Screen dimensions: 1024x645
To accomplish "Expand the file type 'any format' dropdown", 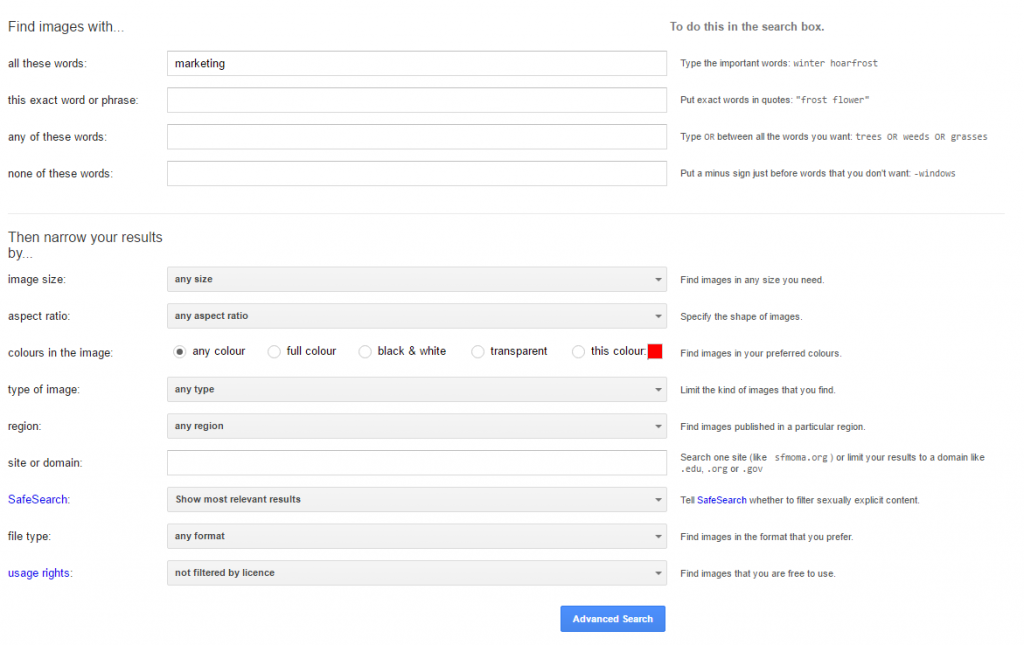I will pyautogui.click(x=417, y=537).
